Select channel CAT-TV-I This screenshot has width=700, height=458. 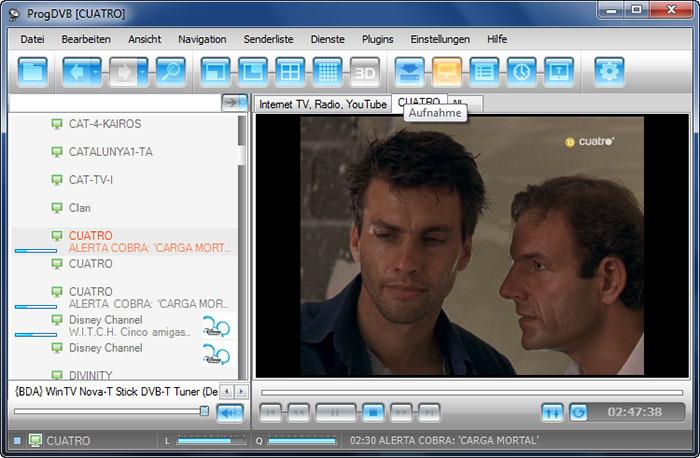(x=90, y=179)
